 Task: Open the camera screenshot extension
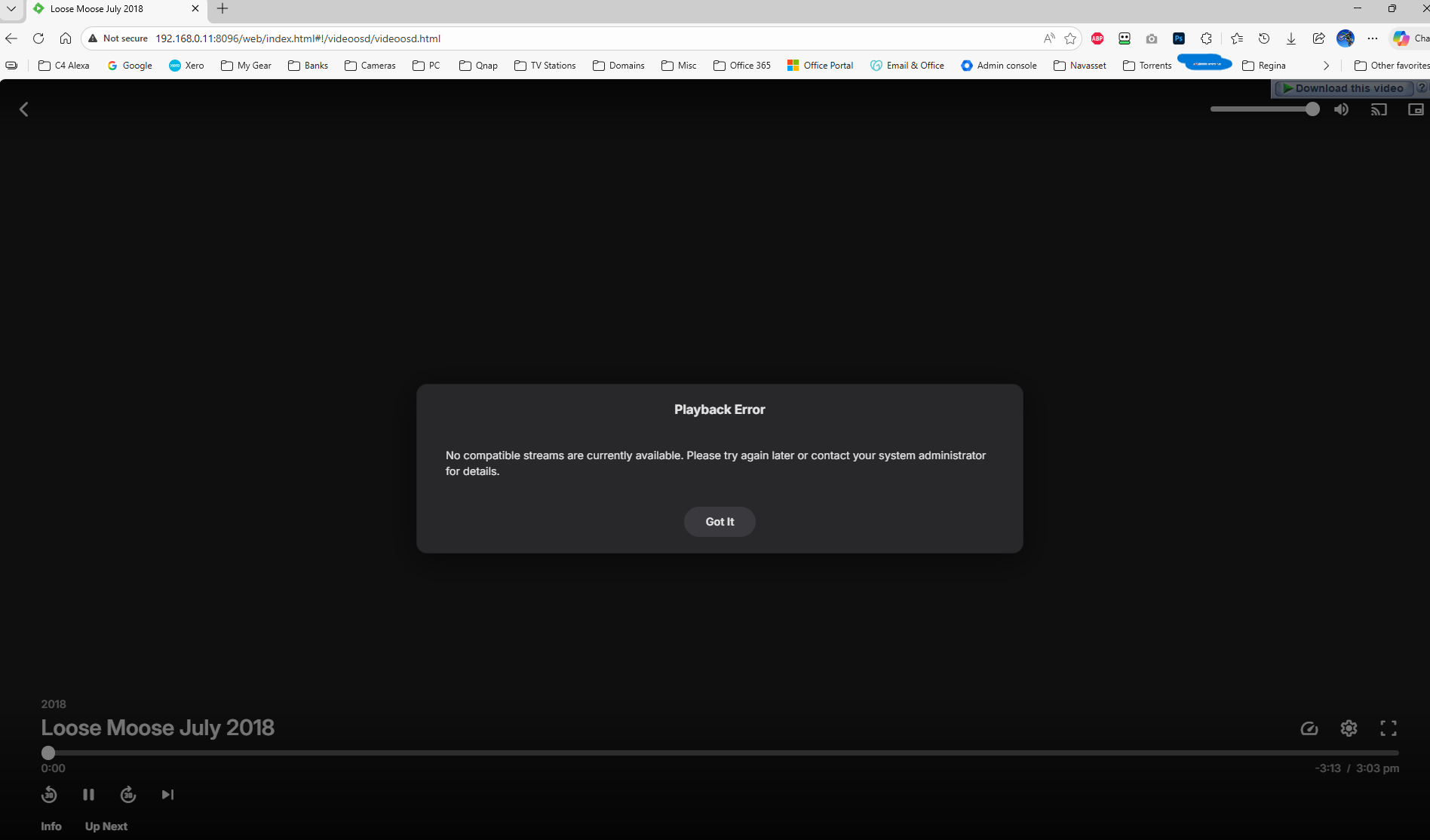click(1152, 38)
